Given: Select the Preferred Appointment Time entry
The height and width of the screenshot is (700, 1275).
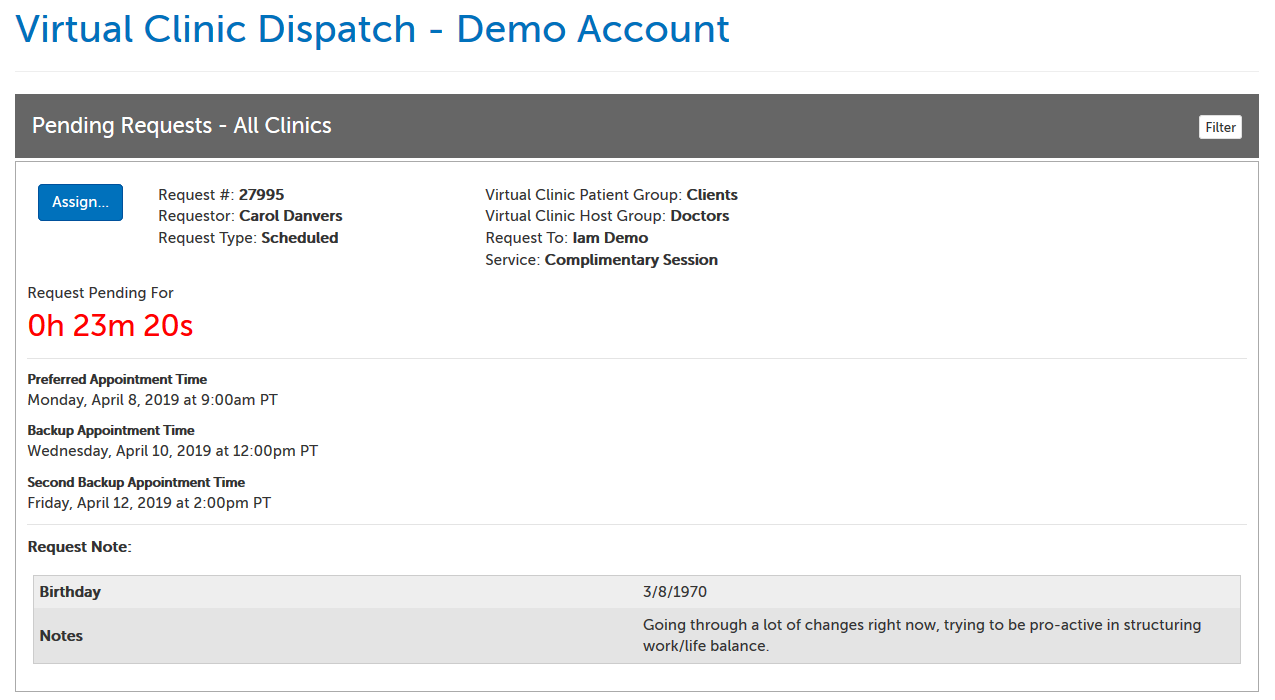Looking at the screenshot, I should (x=152, y=399).
